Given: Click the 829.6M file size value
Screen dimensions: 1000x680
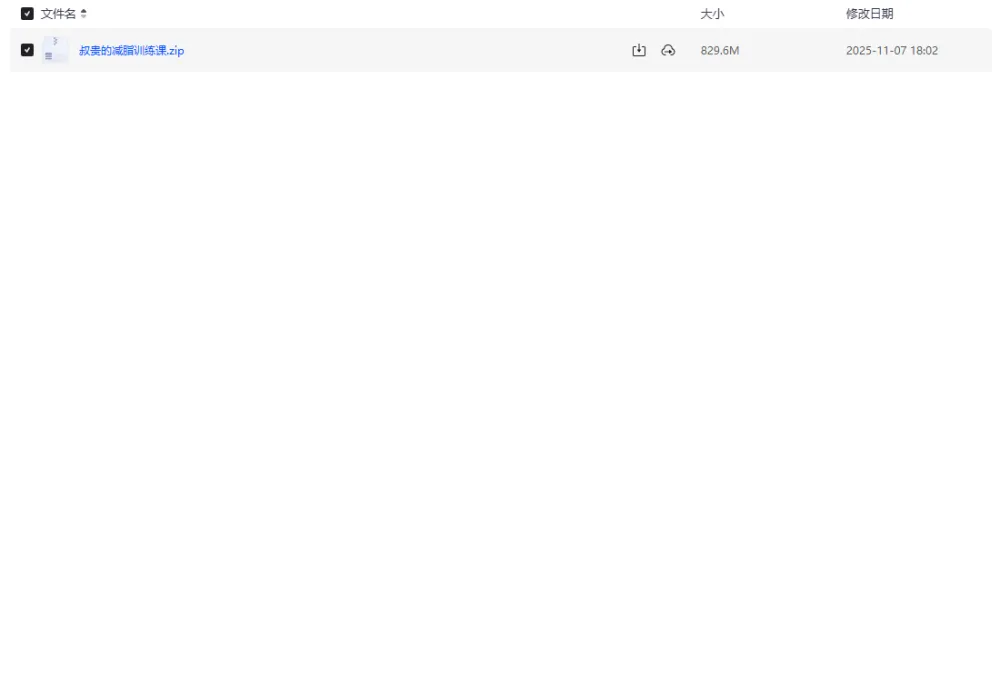Looking at the screenshot, I should tap(719, 51).
